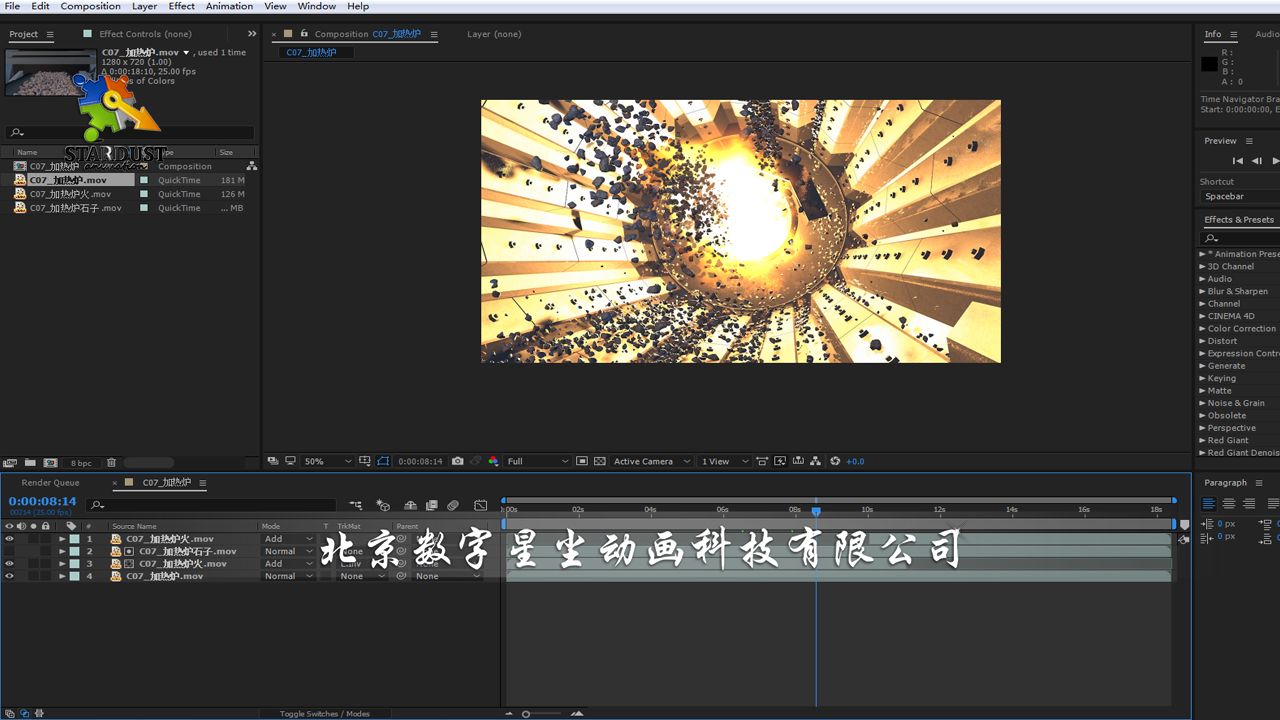This screenshot has height=720, width=1280.
Task: Click the timeline current time 0:00:08:14
Action: (42, 501)
